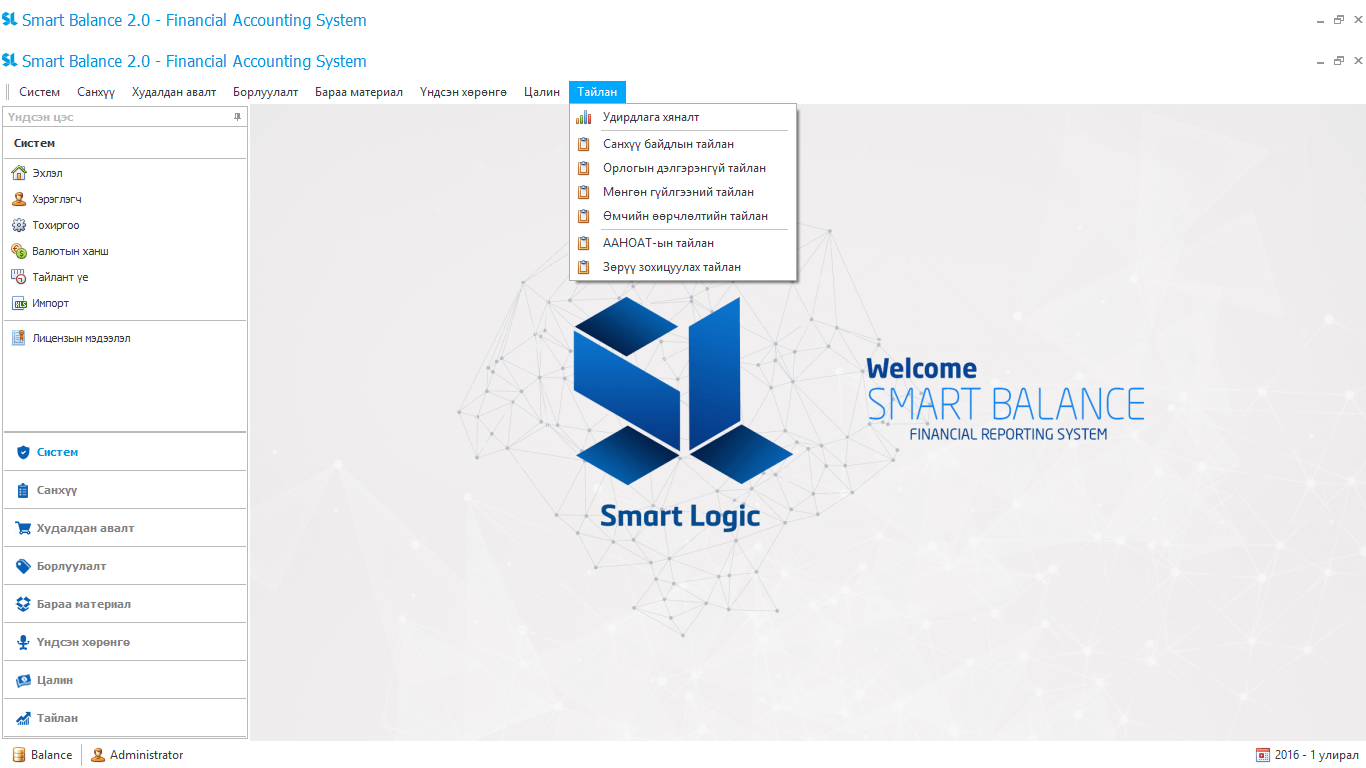Click the Balance database icon in status bar

18,755
